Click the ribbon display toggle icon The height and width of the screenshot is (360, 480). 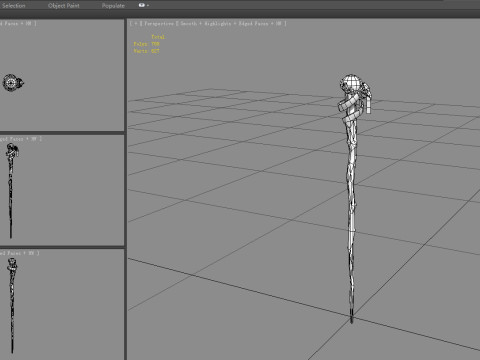coord(142,5)
